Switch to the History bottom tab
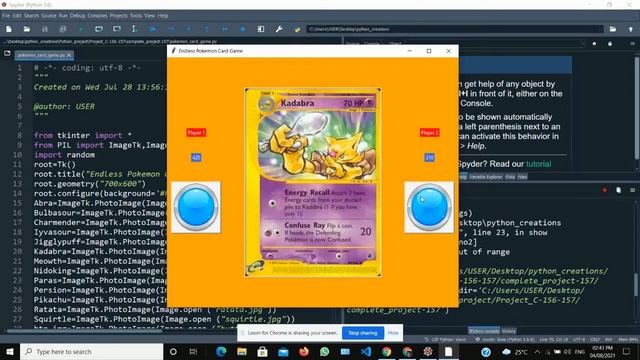This screenshot has height=360, width=640. pyautogui.click(x=509, y=331)
